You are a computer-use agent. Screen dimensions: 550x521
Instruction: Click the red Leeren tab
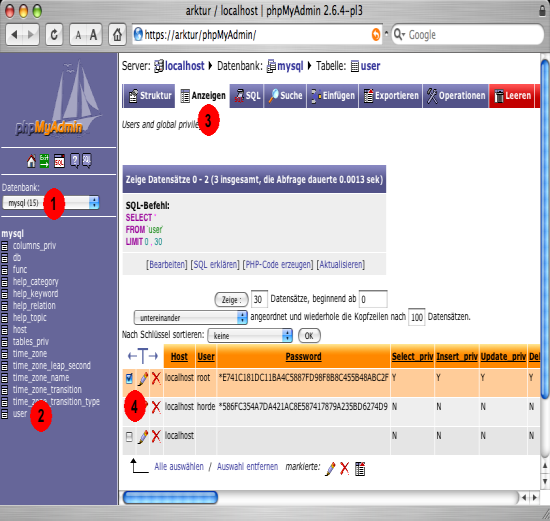[x=512, y=95]
